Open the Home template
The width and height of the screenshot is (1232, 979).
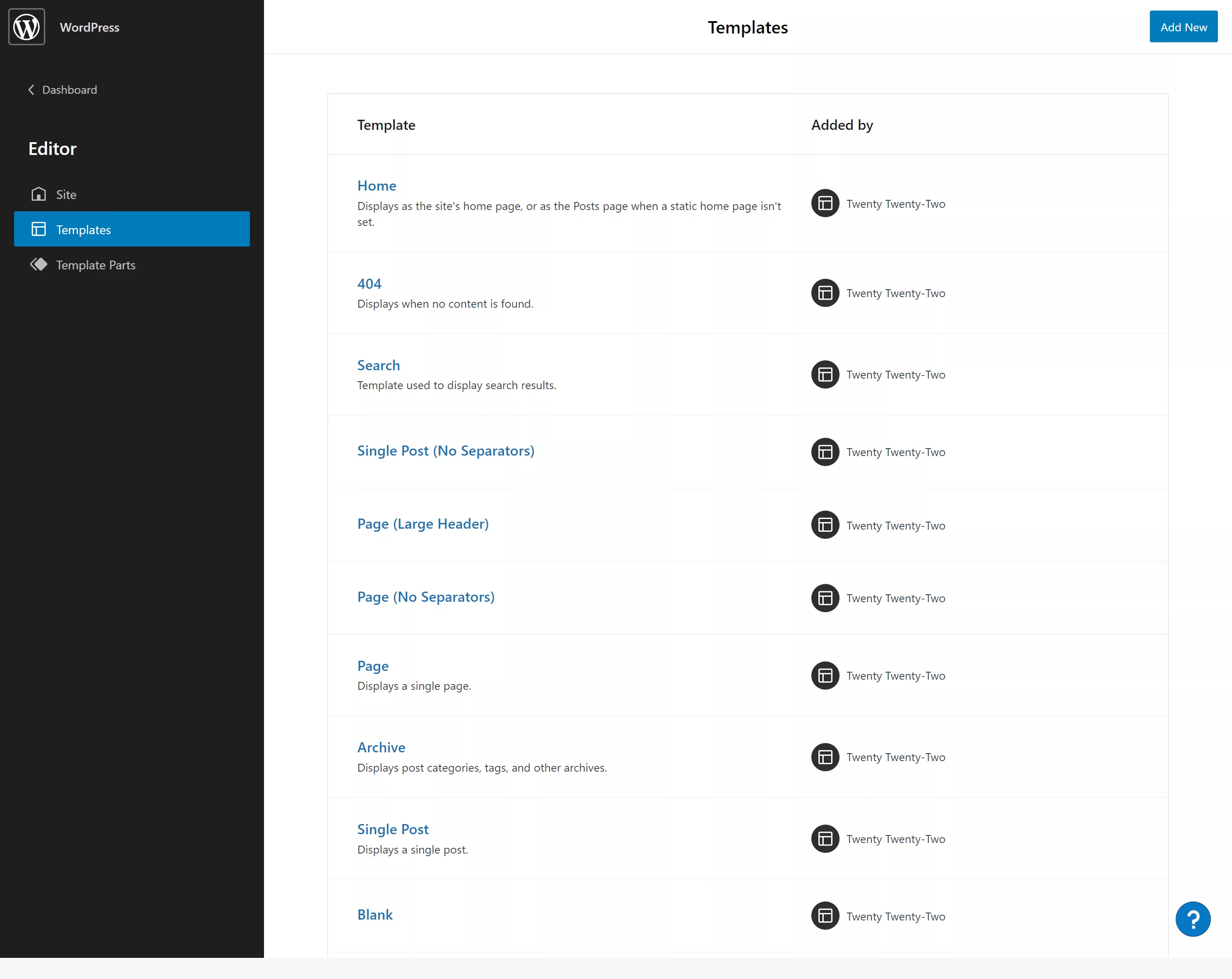coord(377,186)
